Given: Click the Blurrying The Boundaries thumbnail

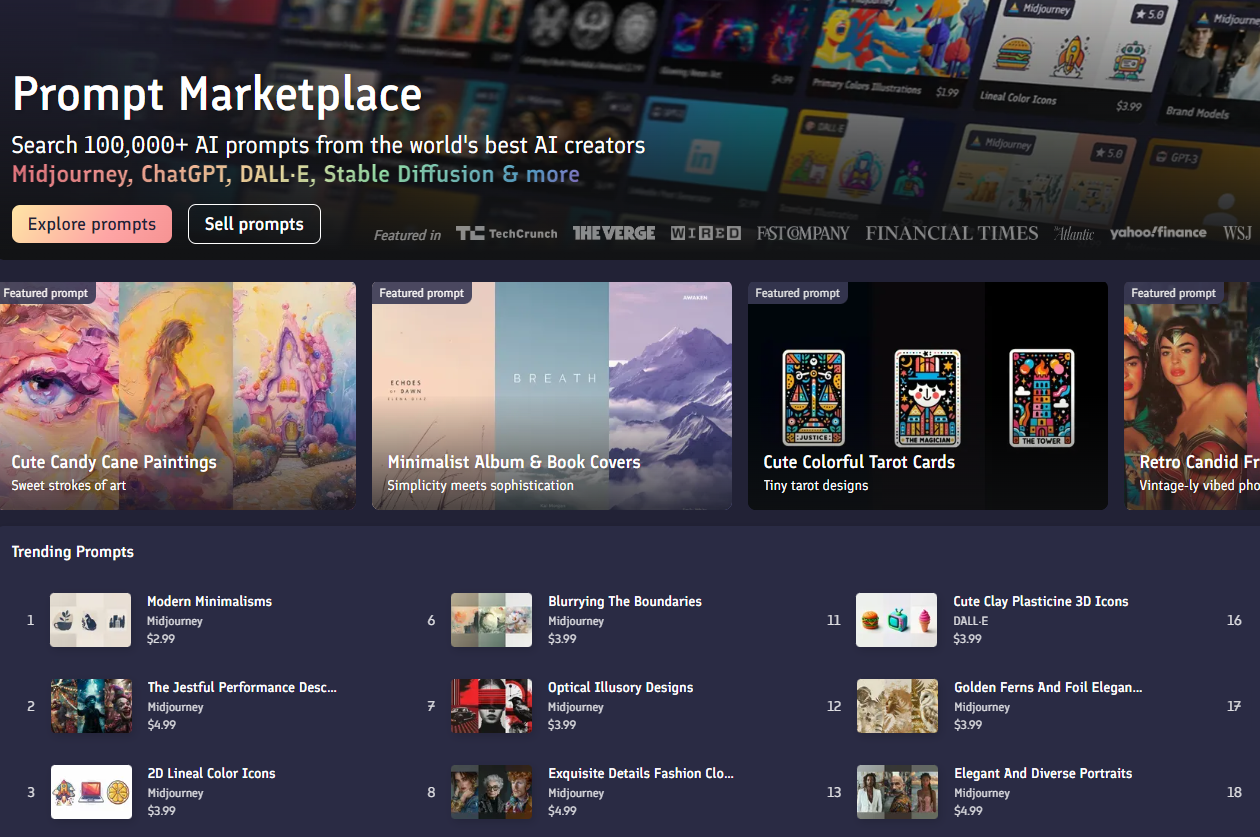Looking at the screenshot, I should click(491, 620).
